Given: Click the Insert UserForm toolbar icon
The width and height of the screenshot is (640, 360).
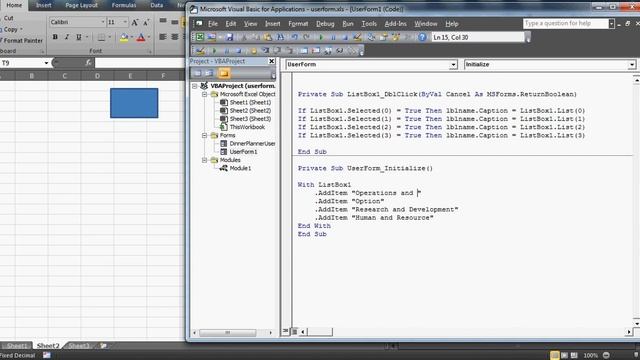Looking at the screenshot, I should coord(211,37).
